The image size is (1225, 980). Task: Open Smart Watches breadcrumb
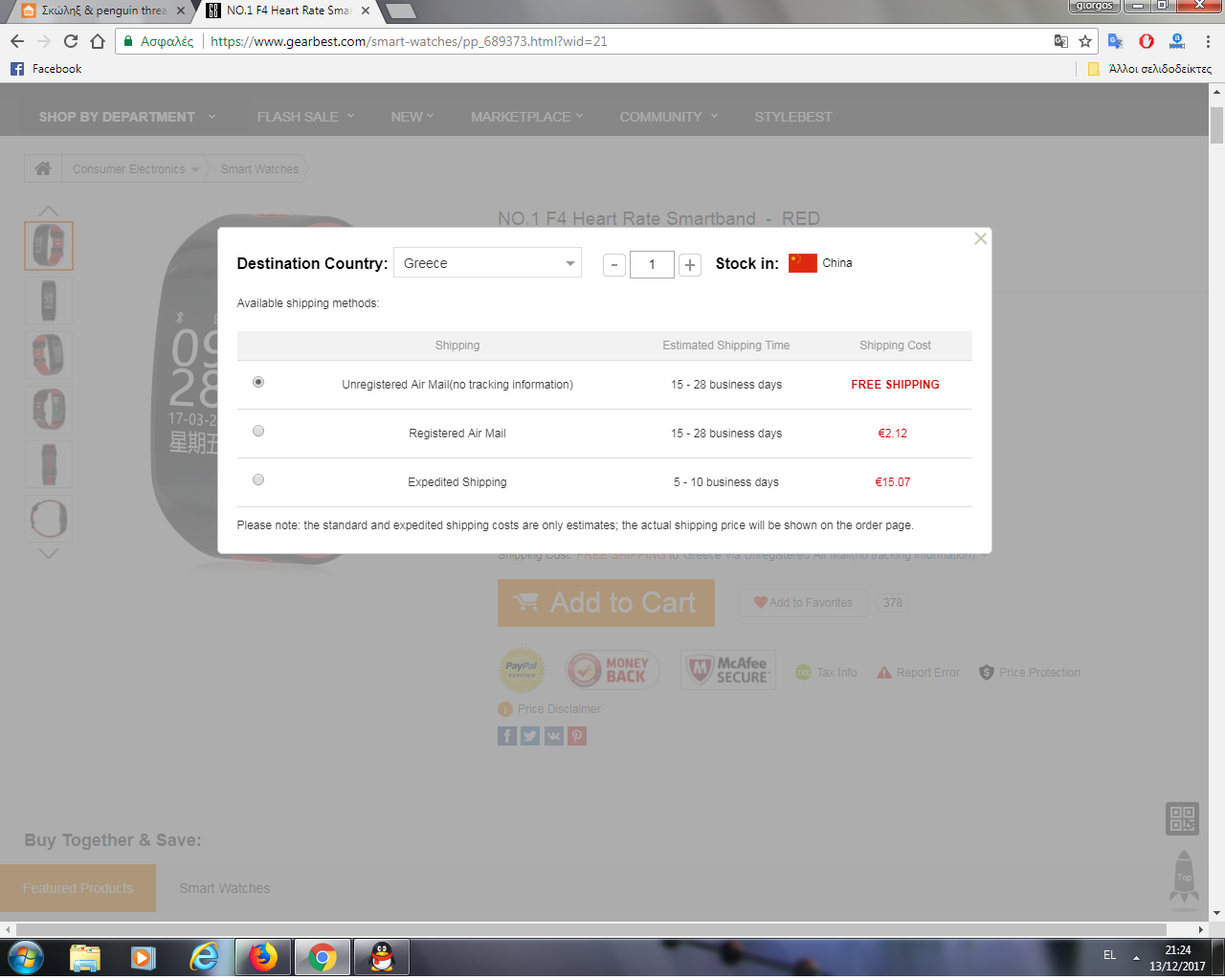[259, 169]
